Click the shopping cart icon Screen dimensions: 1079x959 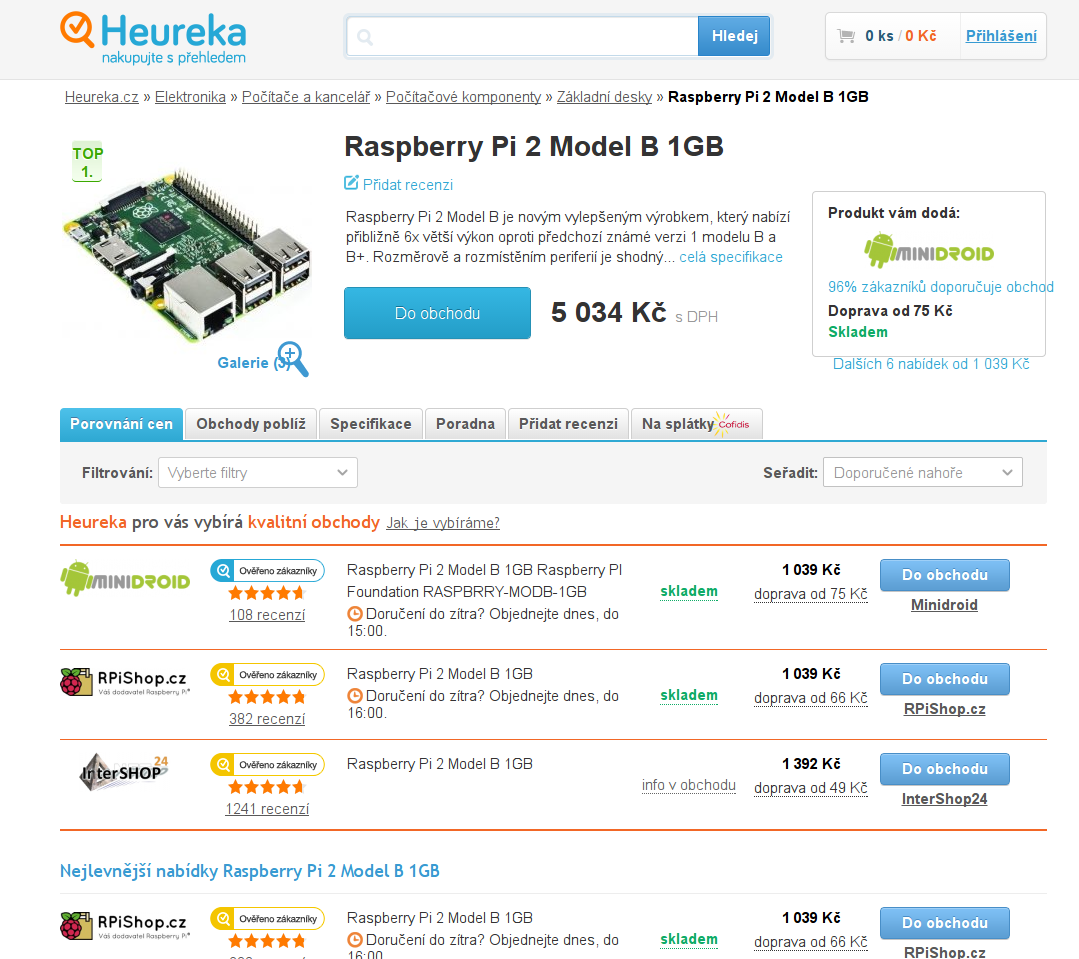(x=846, y=36)
